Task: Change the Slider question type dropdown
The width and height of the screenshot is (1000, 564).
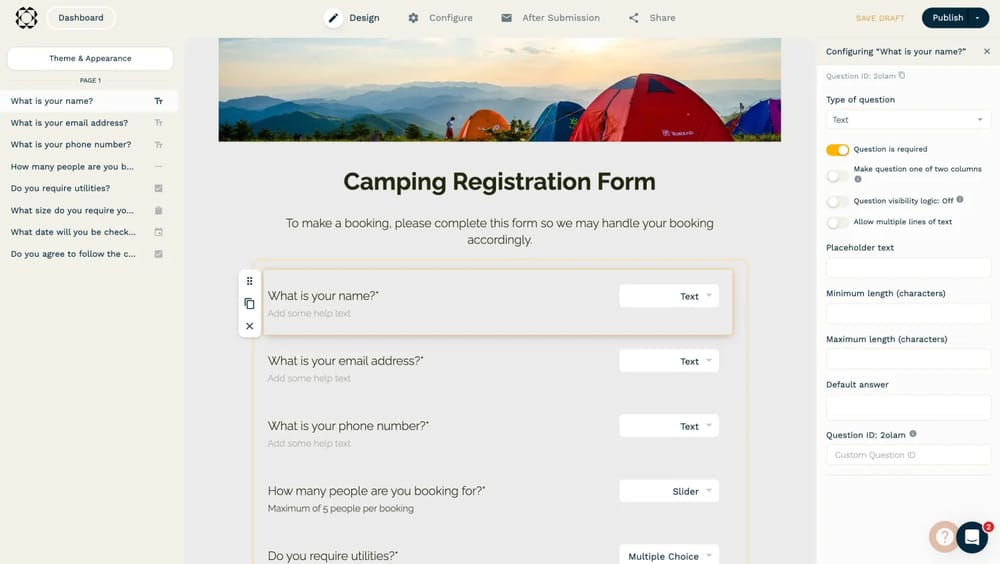Action: [x=669, y=491]
